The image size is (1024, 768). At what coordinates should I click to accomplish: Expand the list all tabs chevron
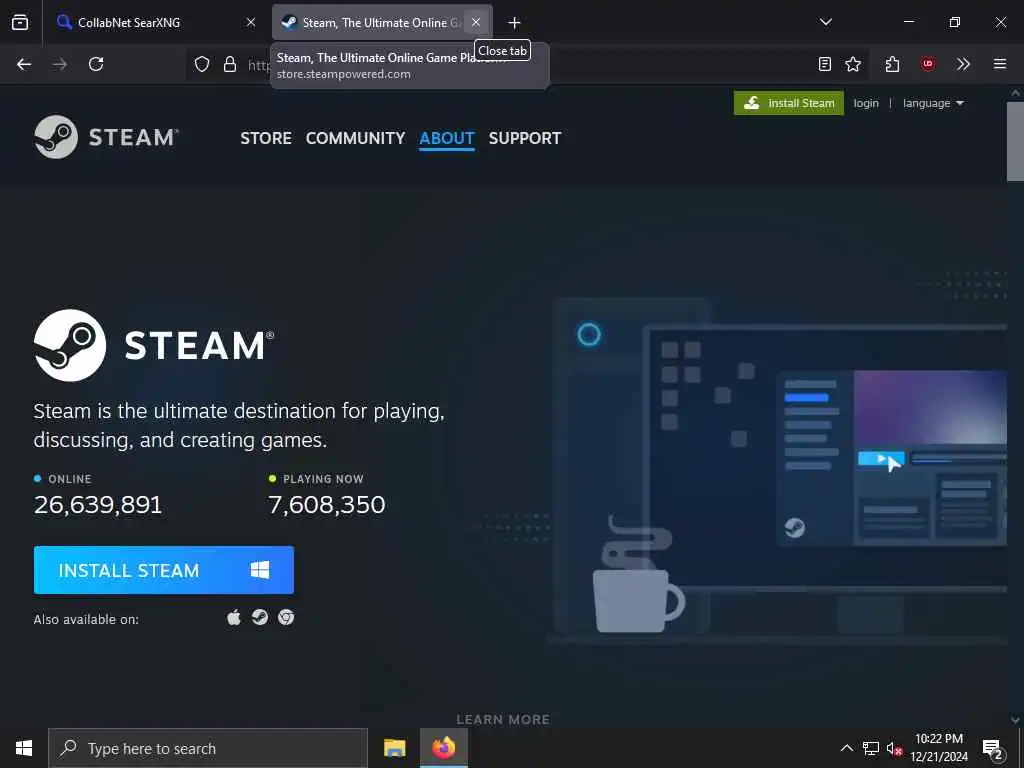click(825, 22)
